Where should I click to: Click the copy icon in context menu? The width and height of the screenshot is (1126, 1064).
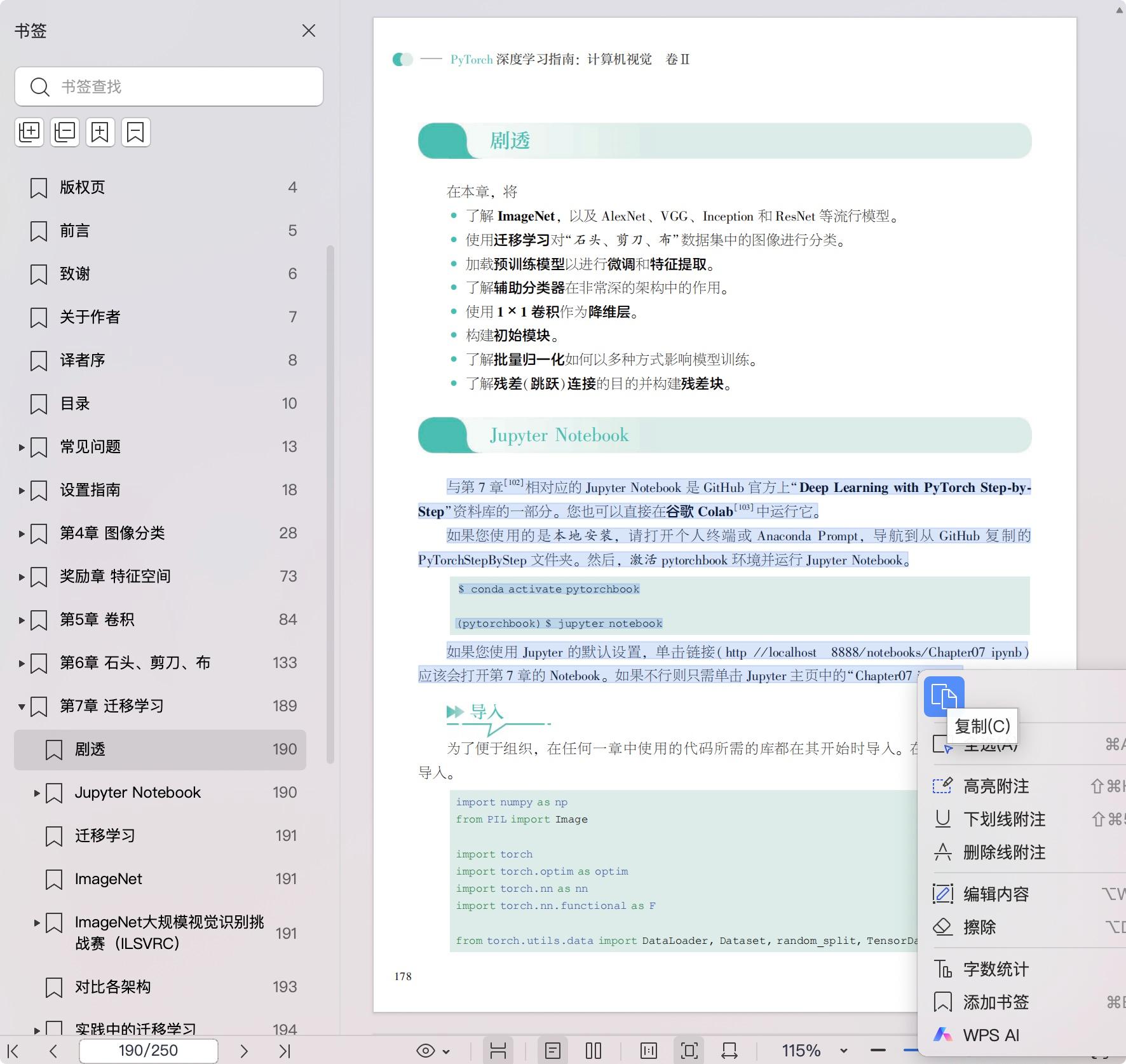944,696
